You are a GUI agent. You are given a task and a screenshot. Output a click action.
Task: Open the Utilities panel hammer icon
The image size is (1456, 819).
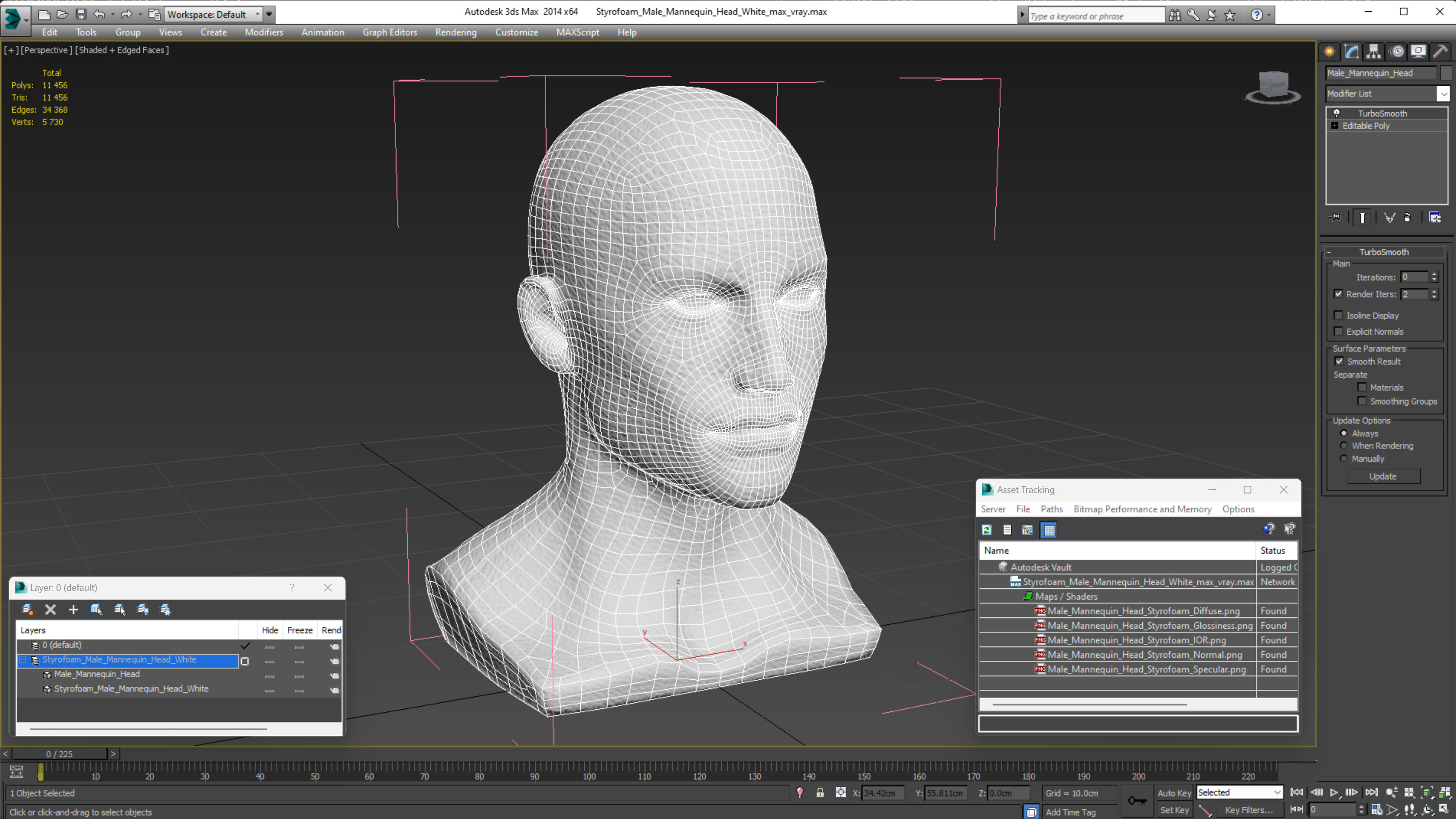click(1440, 52)
